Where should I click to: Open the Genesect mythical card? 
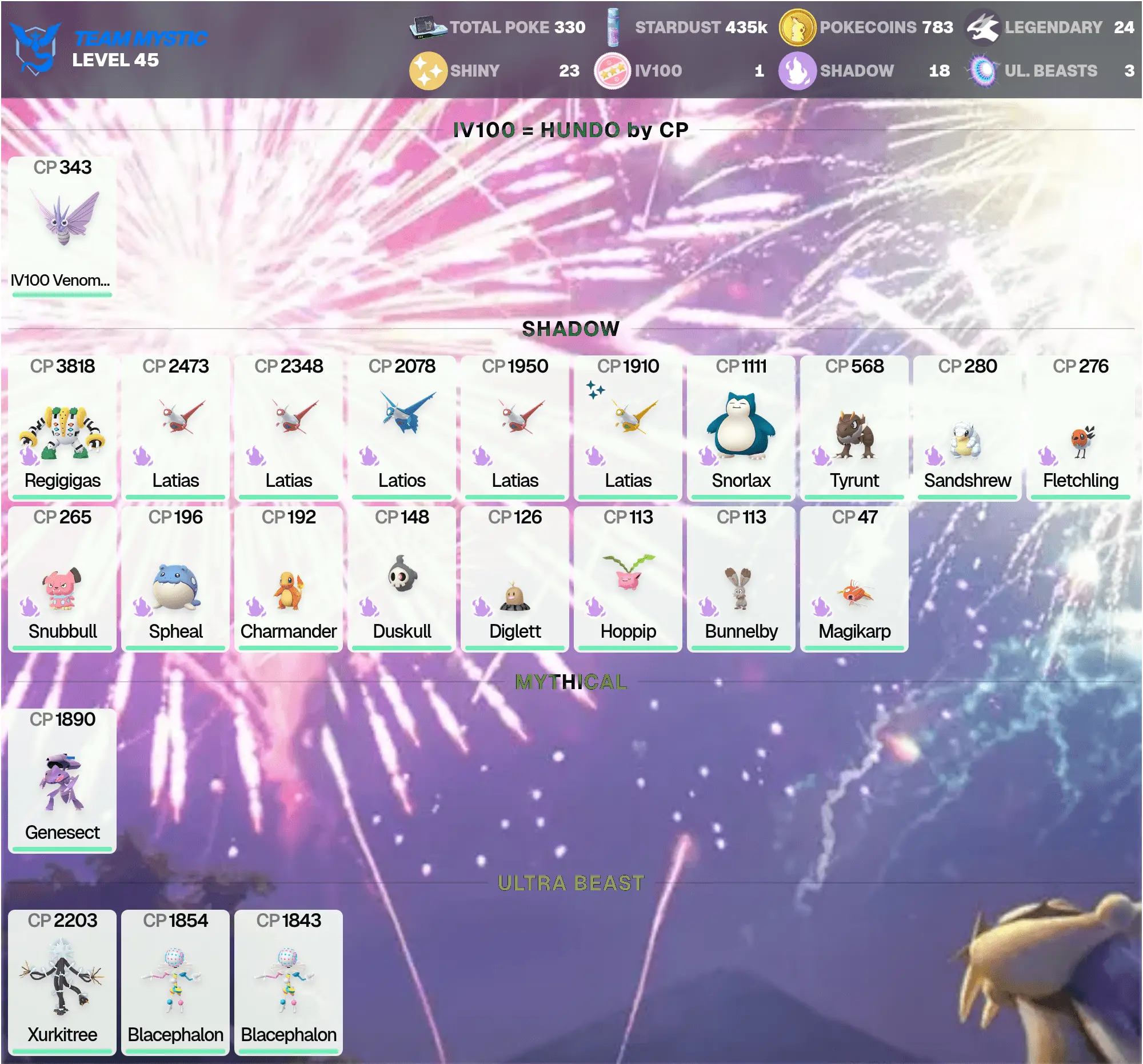click(62, 780)
